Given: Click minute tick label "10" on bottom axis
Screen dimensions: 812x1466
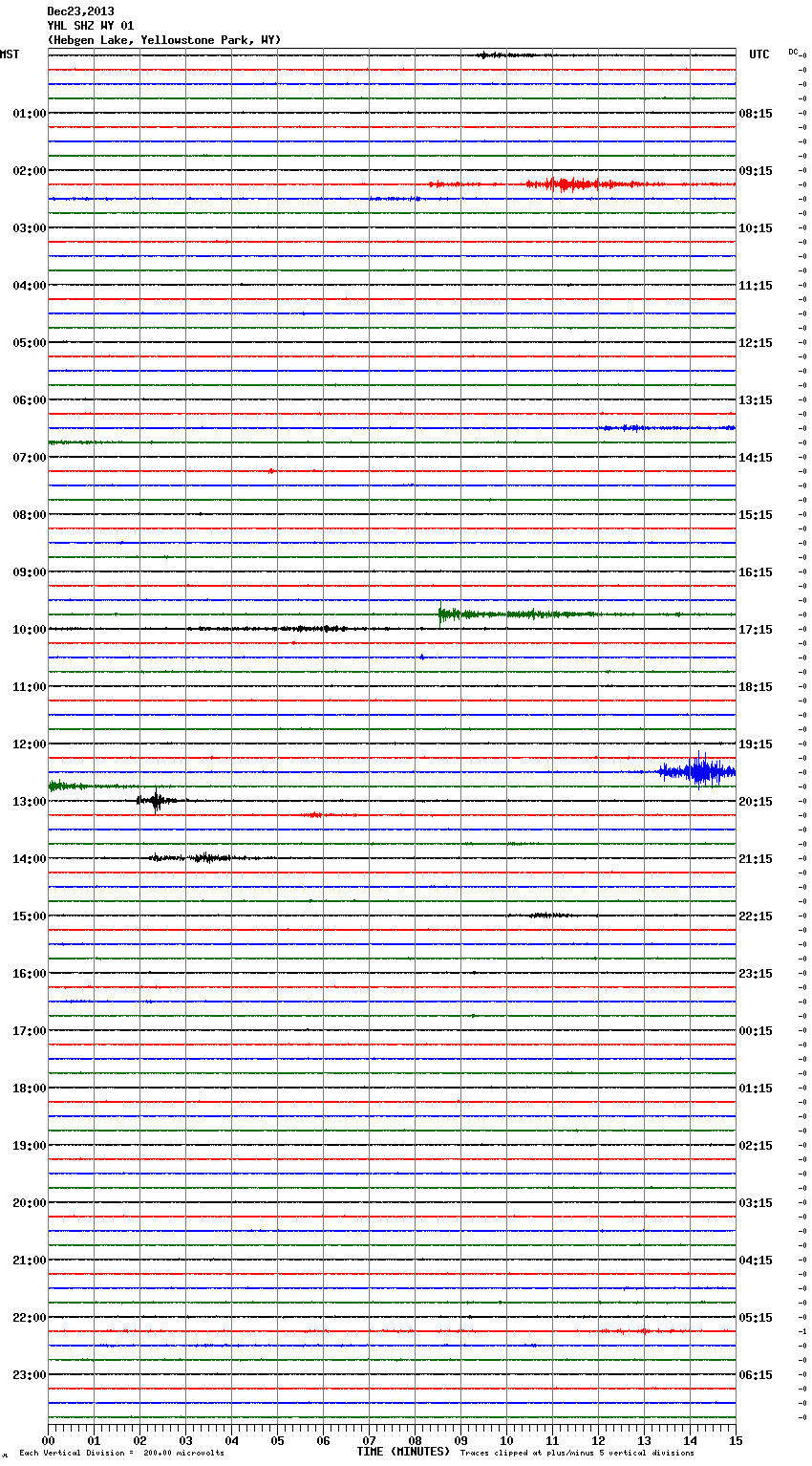Looking at the screenshot, I should point(506,1440).
